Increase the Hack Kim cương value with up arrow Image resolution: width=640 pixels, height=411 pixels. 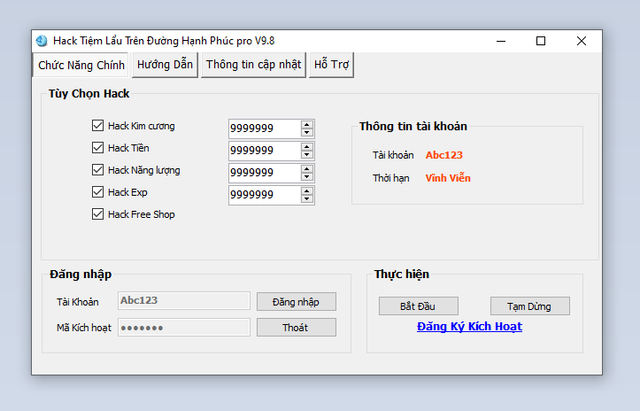(307, 124)
